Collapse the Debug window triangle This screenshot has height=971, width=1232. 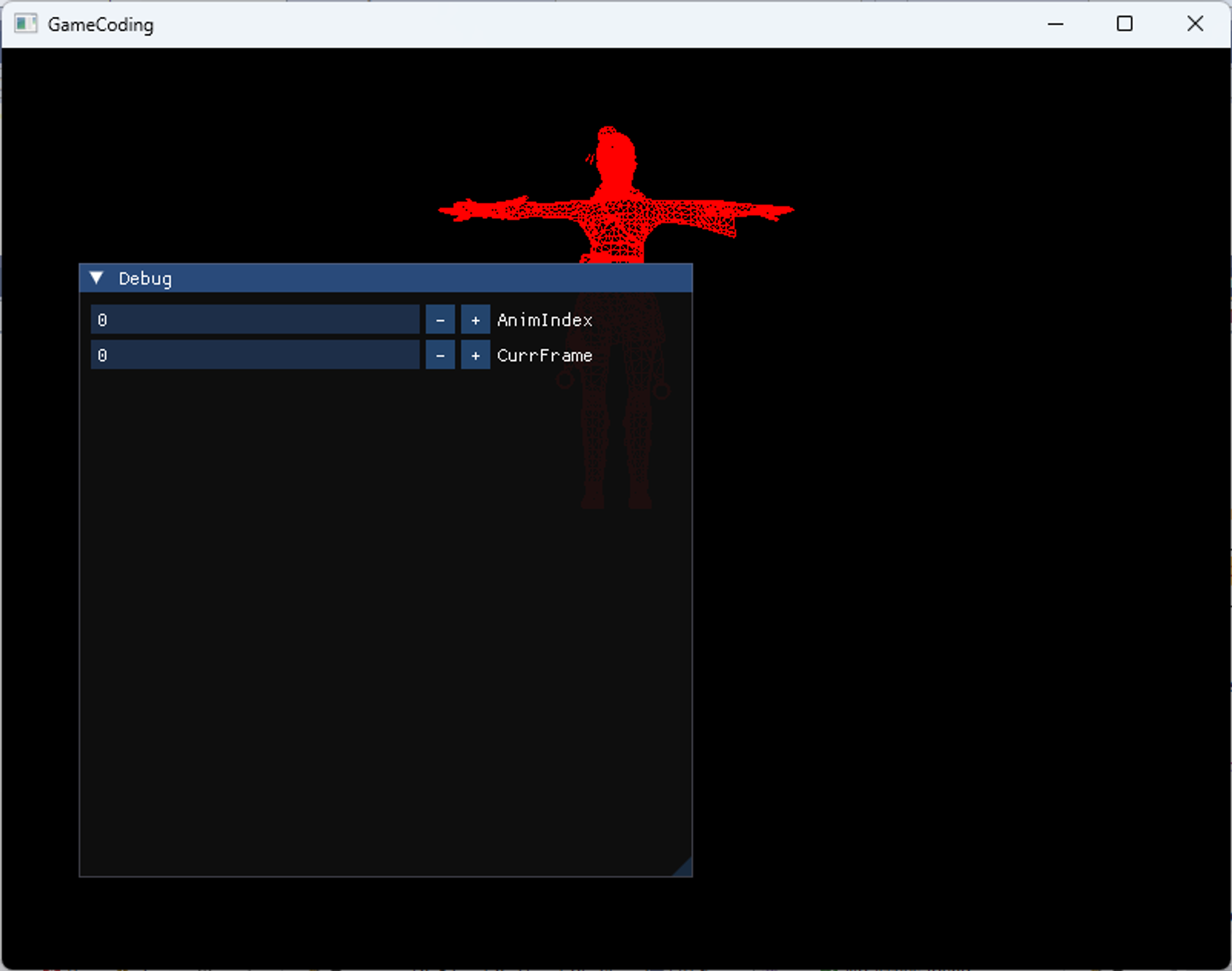96,278
